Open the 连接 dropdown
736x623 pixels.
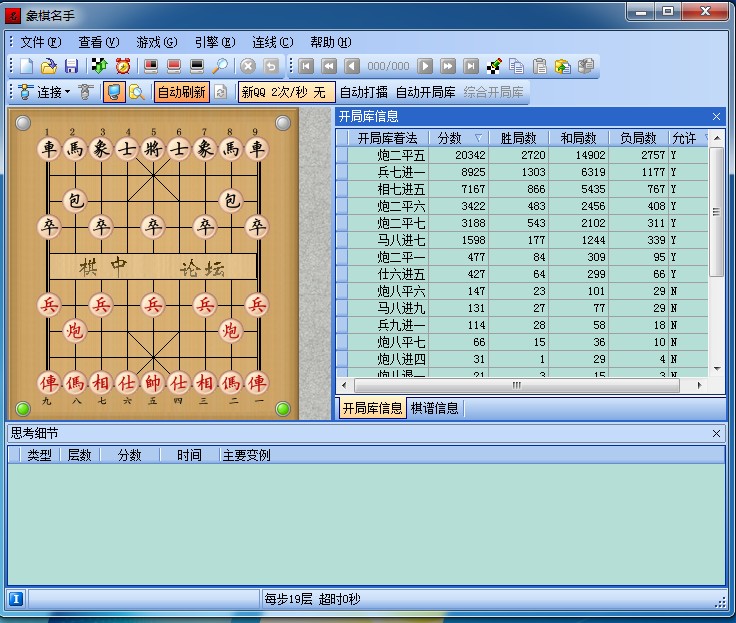pyautogui.click(x=45, y=92)
